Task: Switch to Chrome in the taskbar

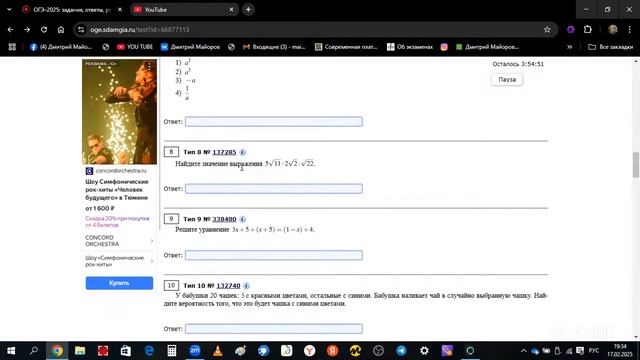Action: tap(57, 351)
